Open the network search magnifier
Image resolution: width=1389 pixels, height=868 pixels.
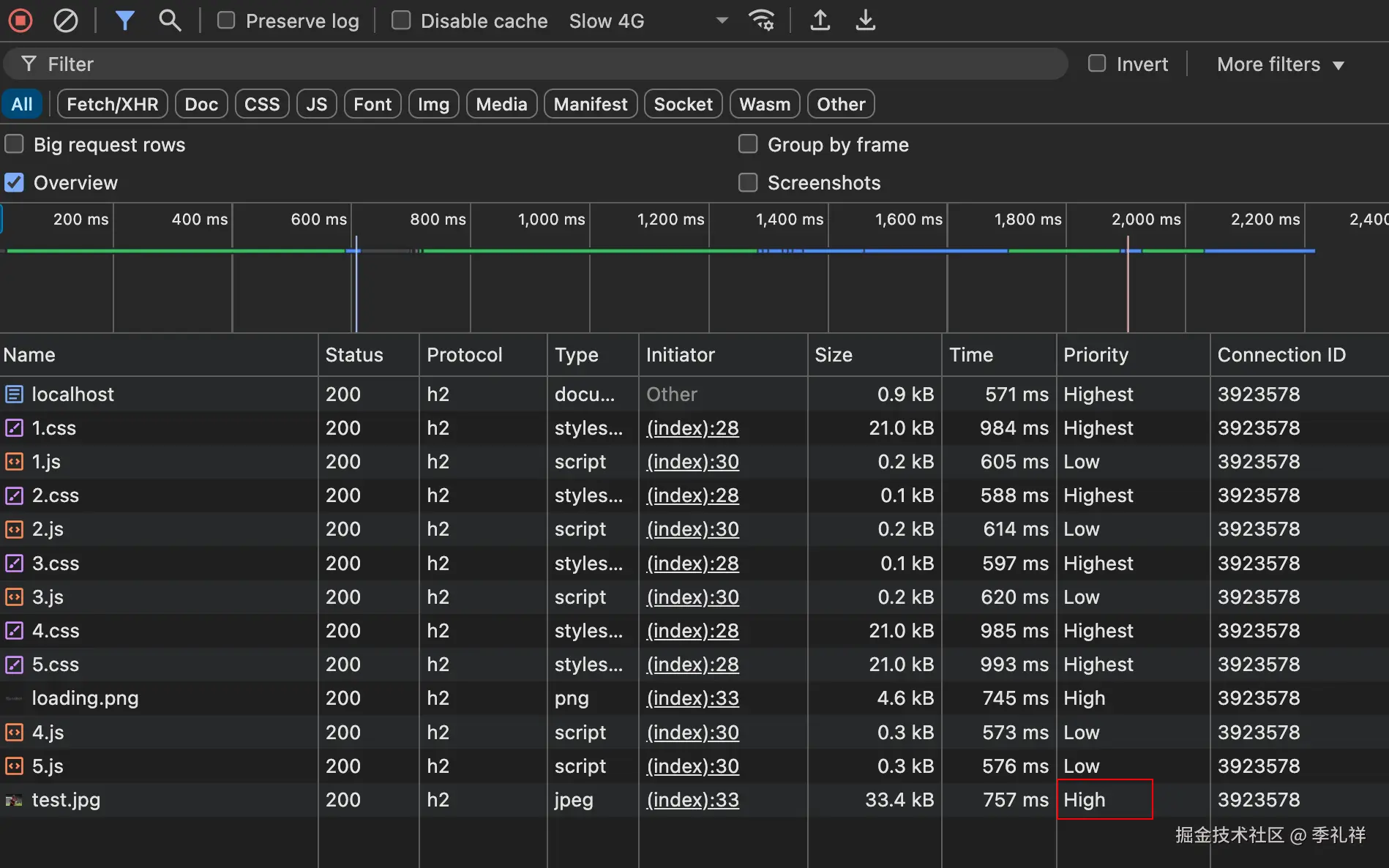click(x=170, y=20)
